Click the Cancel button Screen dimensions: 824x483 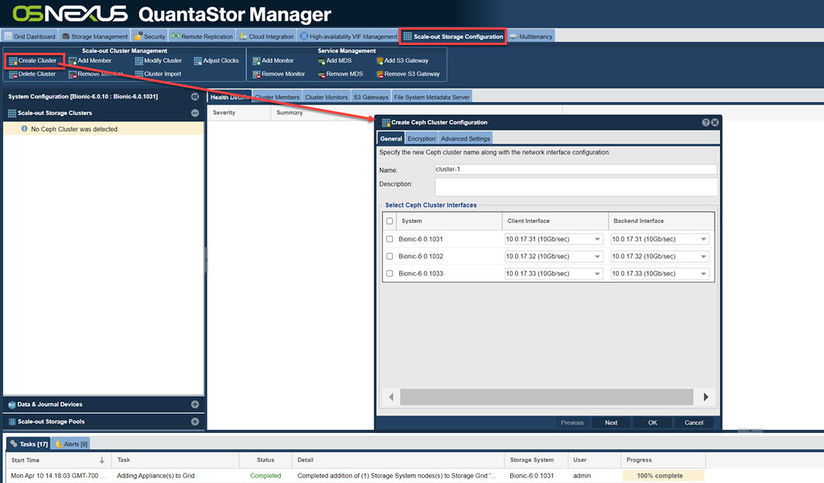click(x=694, y=423)
